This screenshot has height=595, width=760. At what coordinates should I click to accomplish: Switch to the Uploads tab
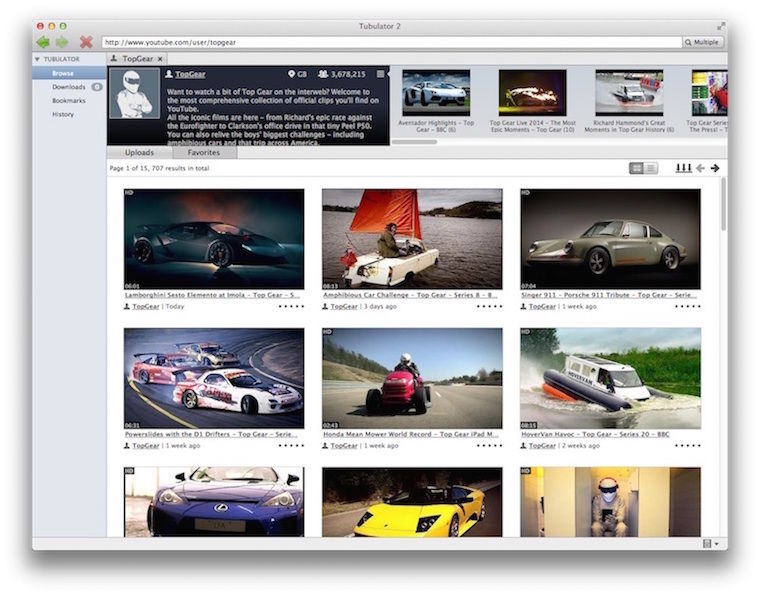click(x=140, y=152)
